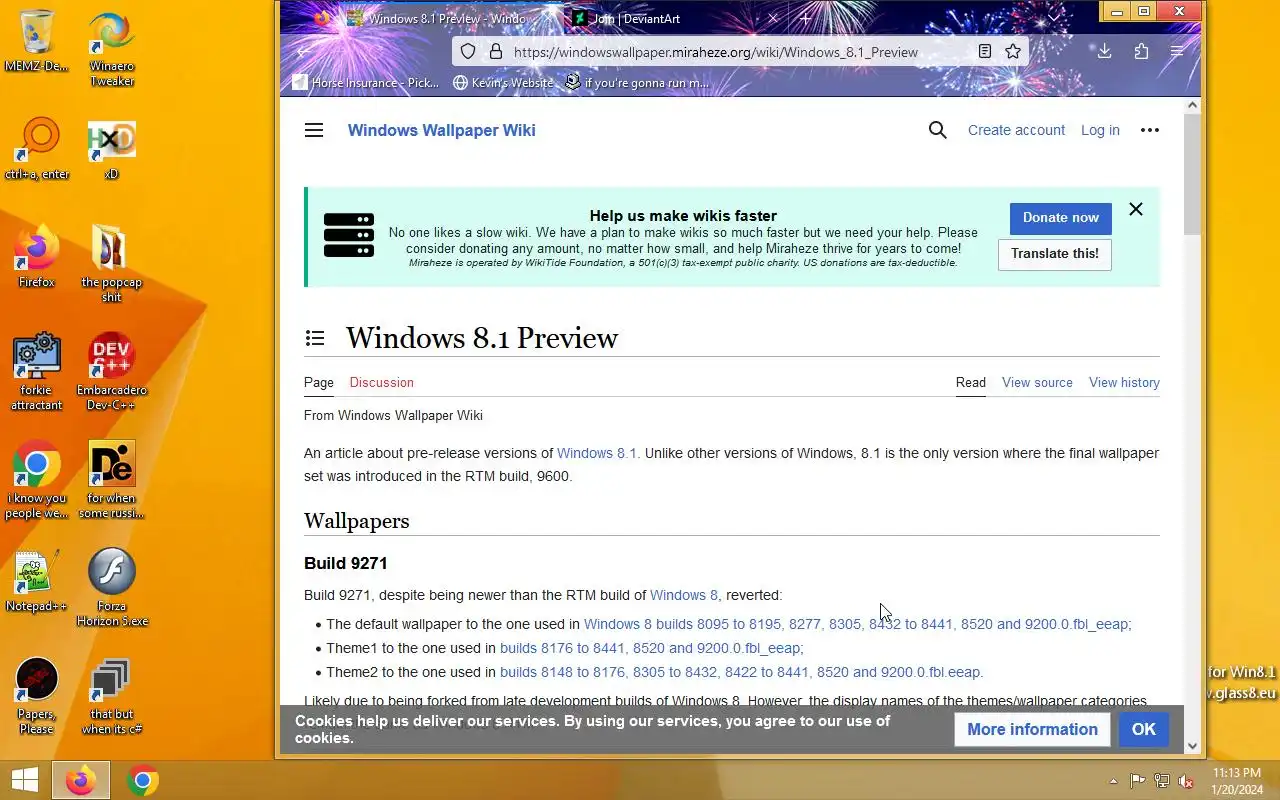Select the Page tab of the article

319,382
